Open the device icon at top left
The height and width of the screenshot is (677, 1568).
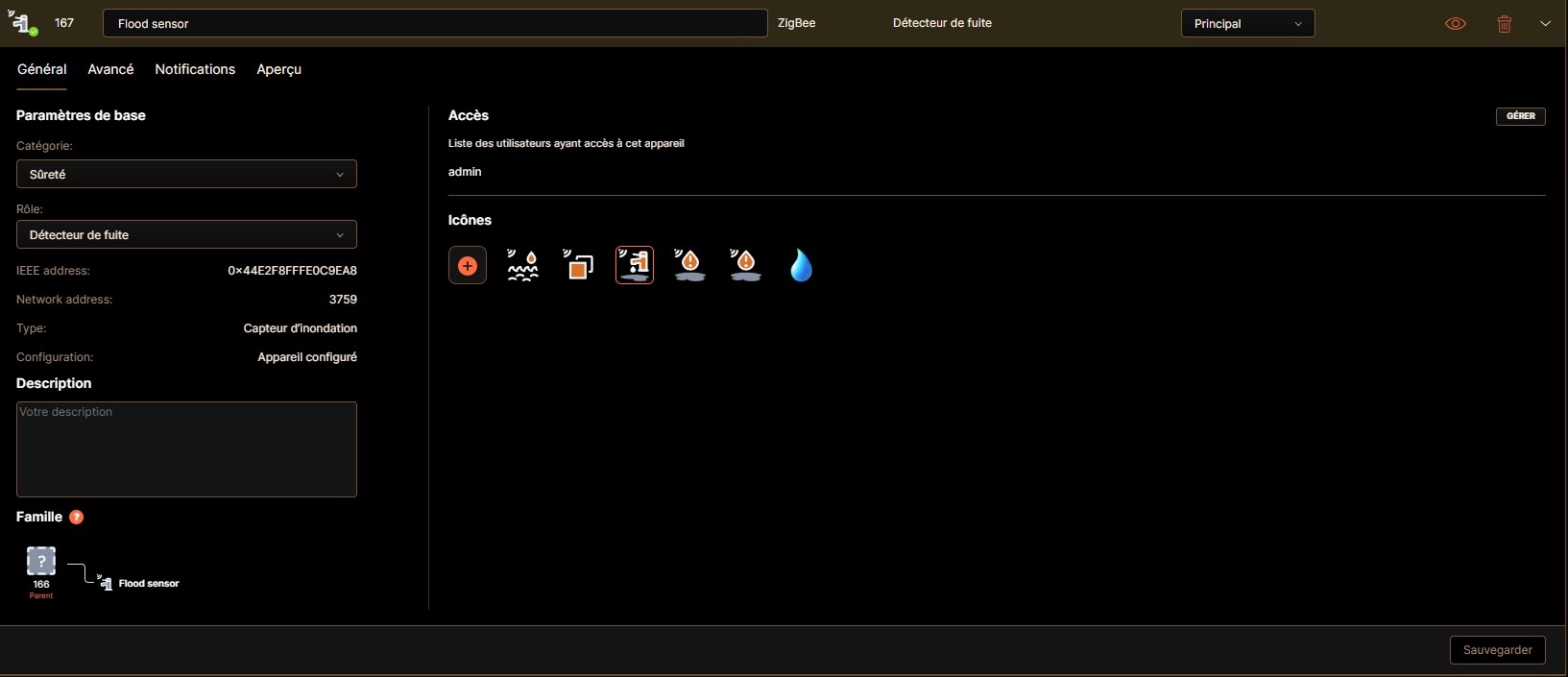pos(23,23)
